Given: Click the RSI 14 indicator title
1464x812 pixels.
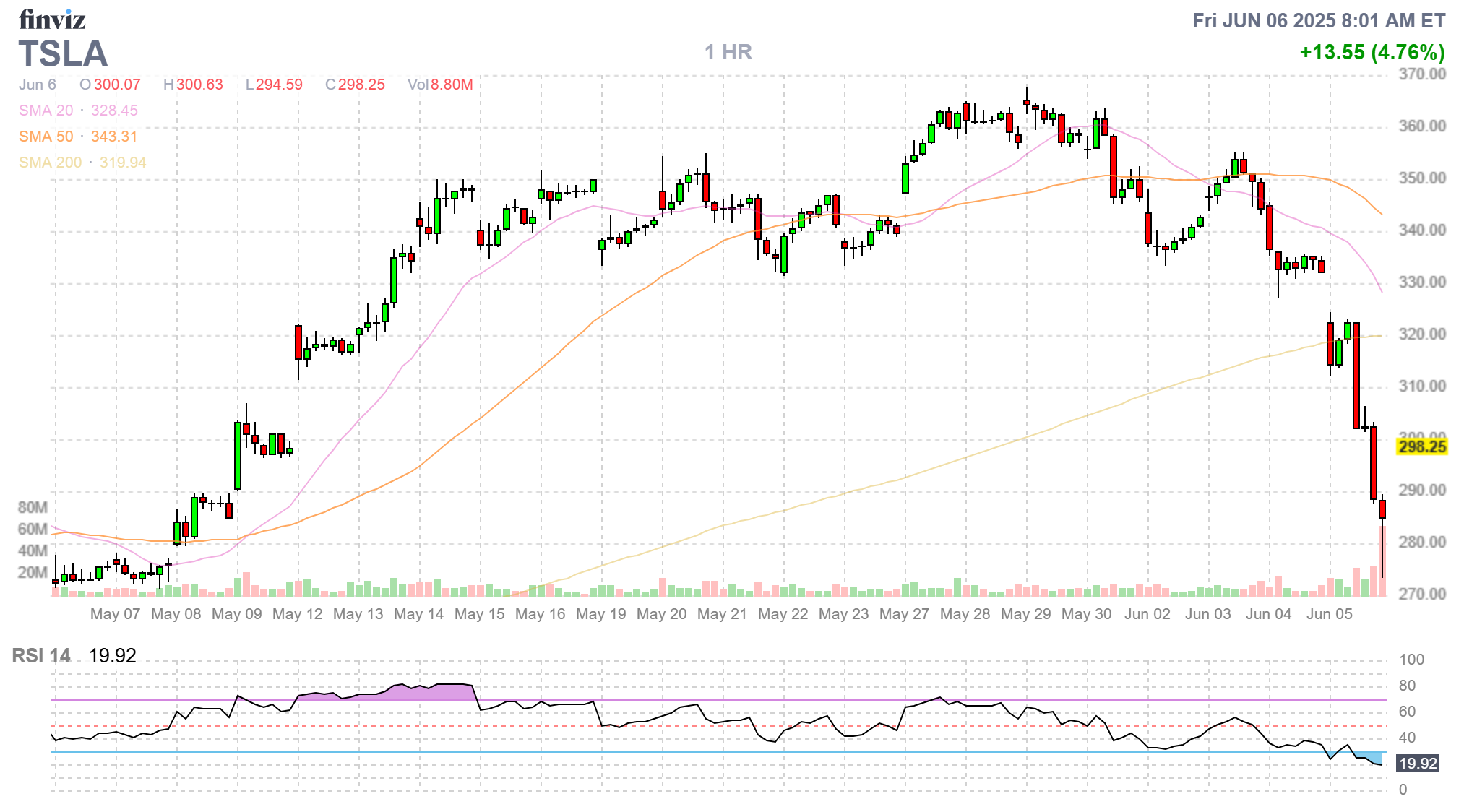Looking at the screenshot, I should (41, 656).
